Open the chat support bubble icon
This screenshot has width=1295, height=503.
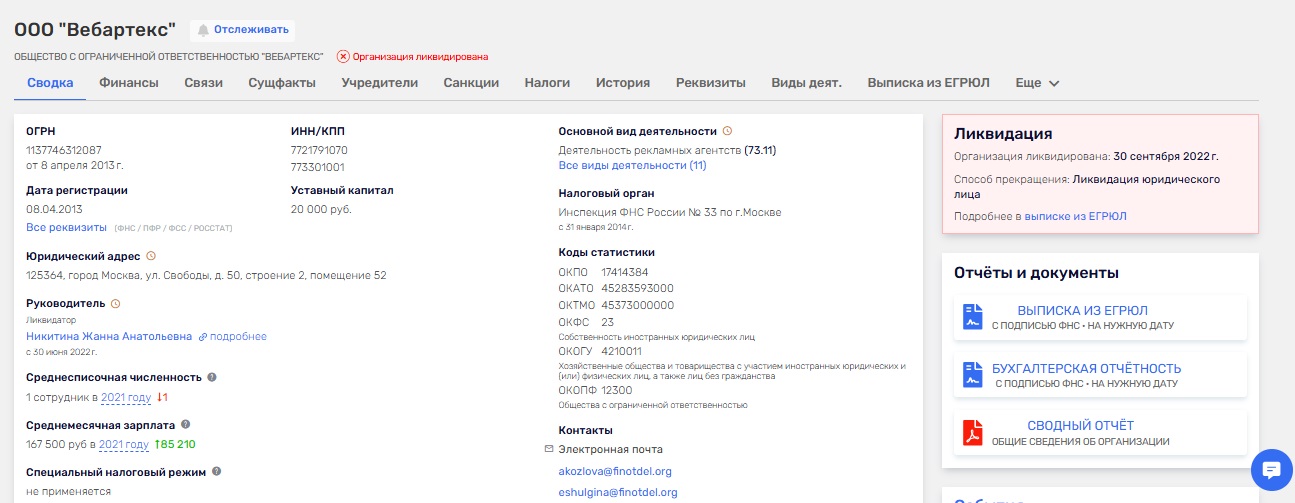[1271, 469]
